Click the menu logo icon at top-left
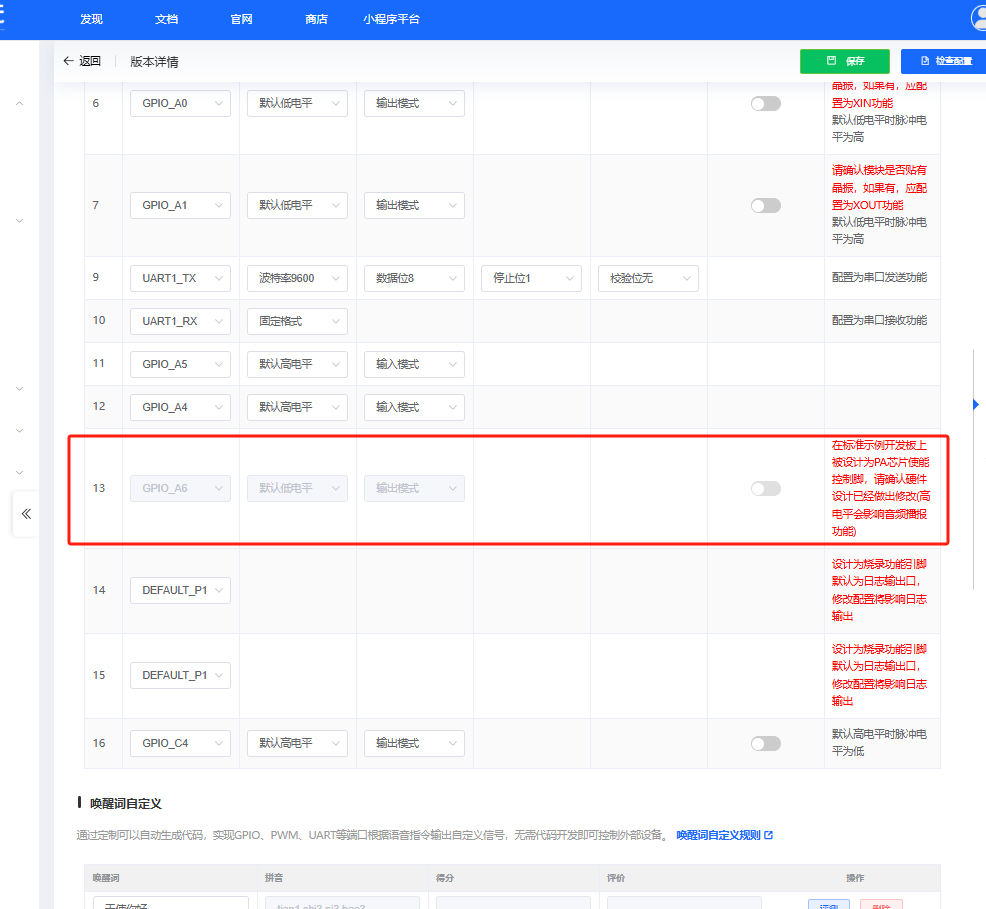 point(3,19)
